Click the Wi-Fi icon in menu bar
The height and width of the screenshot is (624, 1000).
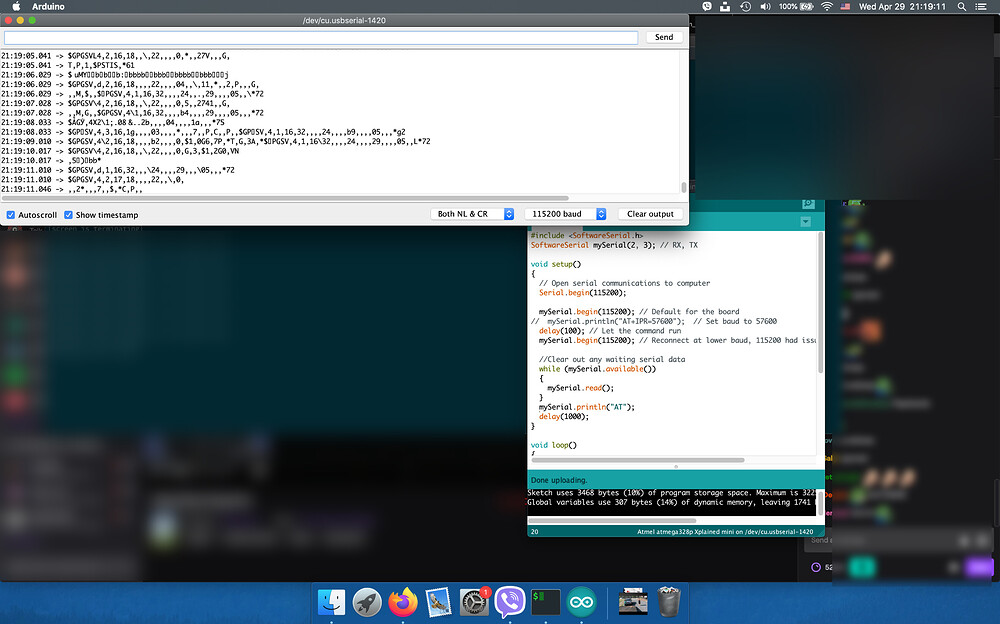pyautogui.click(x=825, y=6)
